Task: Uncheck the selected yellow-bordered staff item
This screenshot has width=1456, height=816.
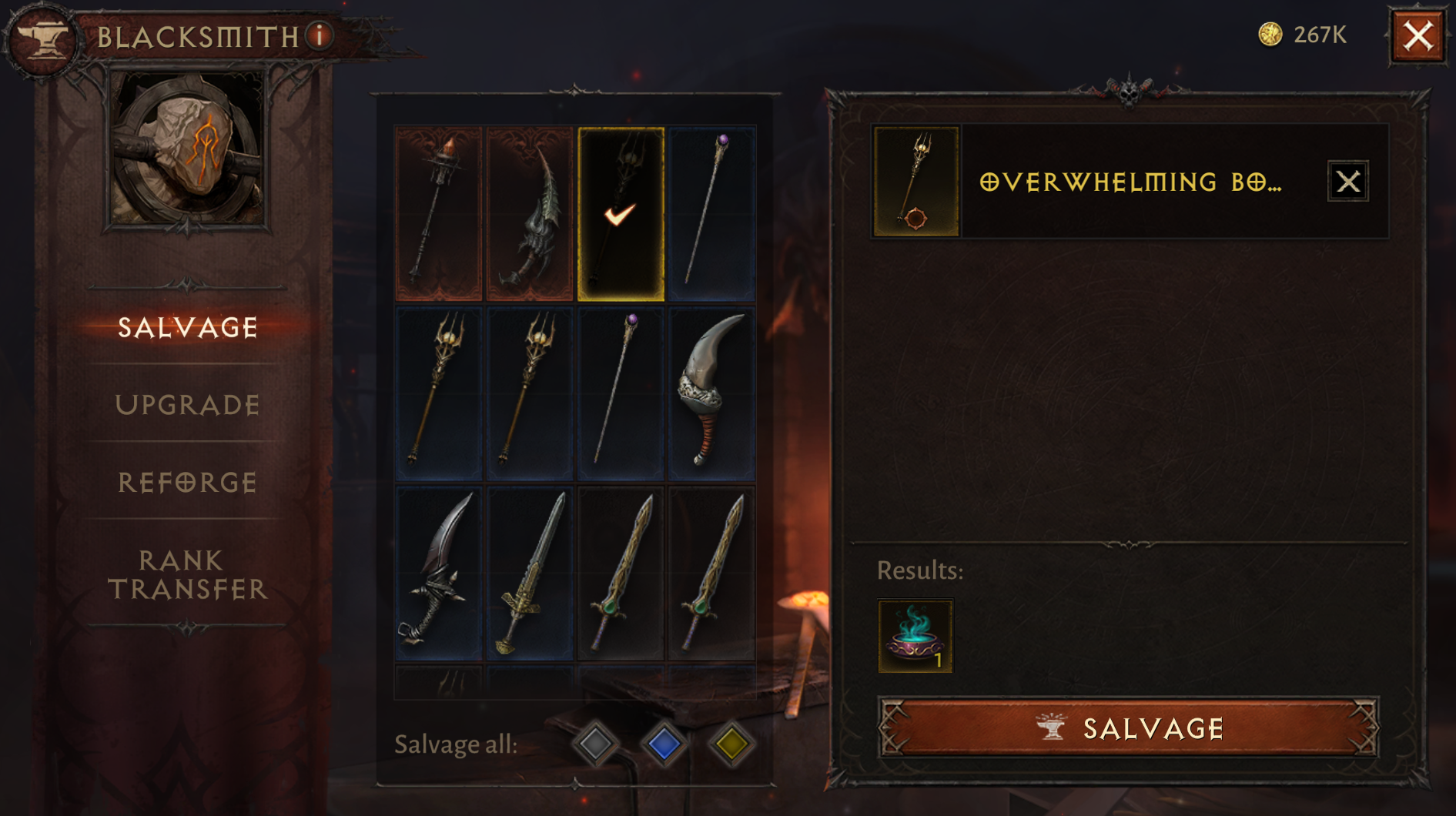Action: click(x=621, y=213)
